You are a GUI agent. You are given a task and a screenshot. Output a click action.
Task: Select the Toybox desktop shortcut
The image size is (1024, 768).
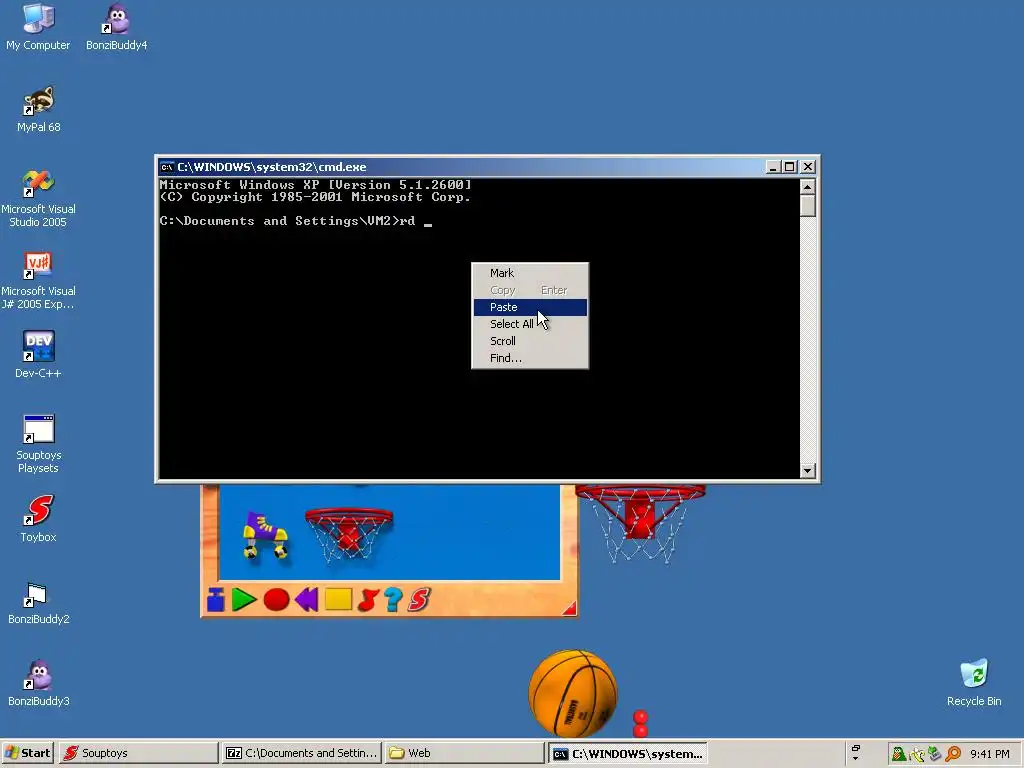tap(39, 519)
